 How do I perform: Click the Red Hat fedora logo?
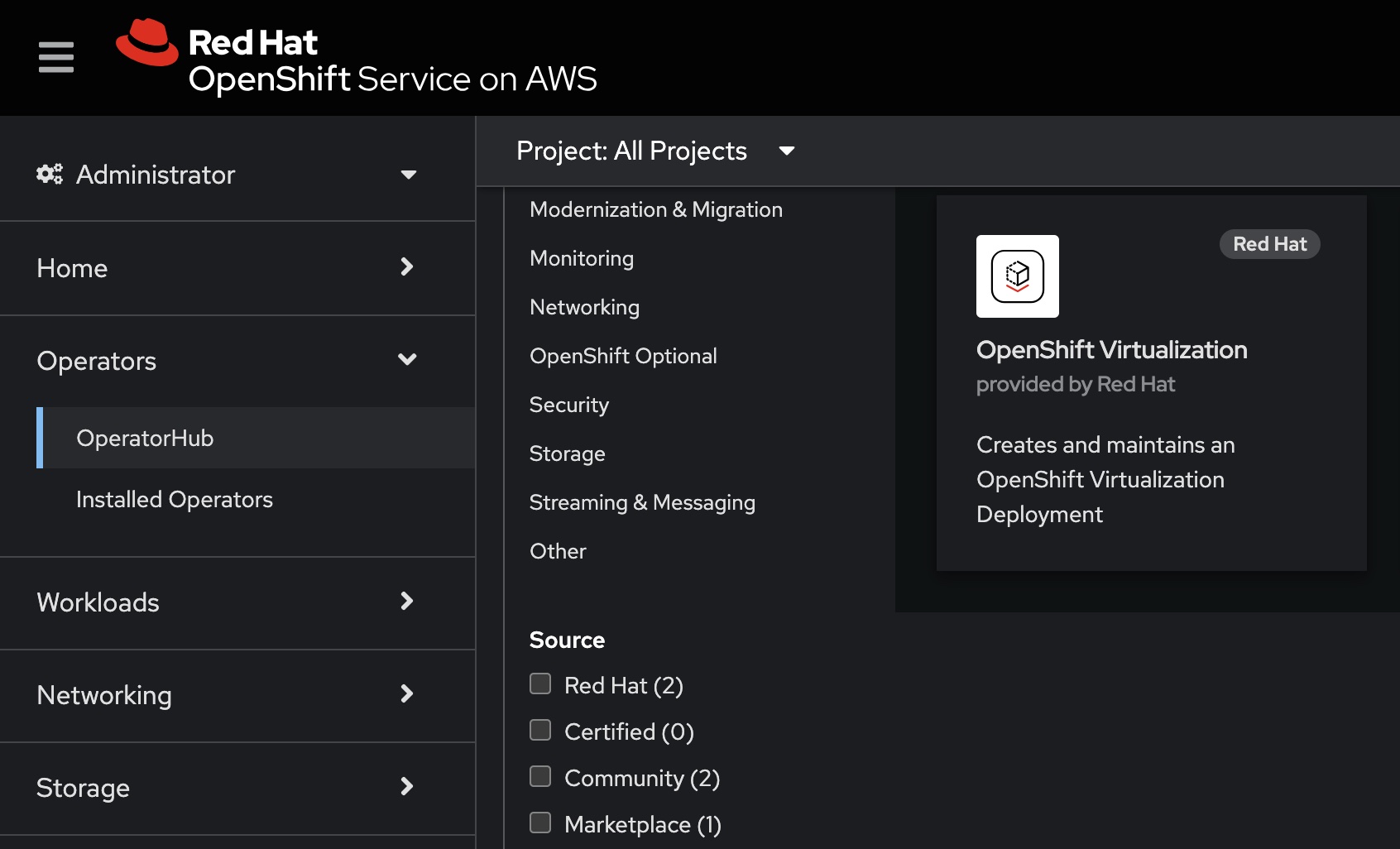click(x=147, y=43)
